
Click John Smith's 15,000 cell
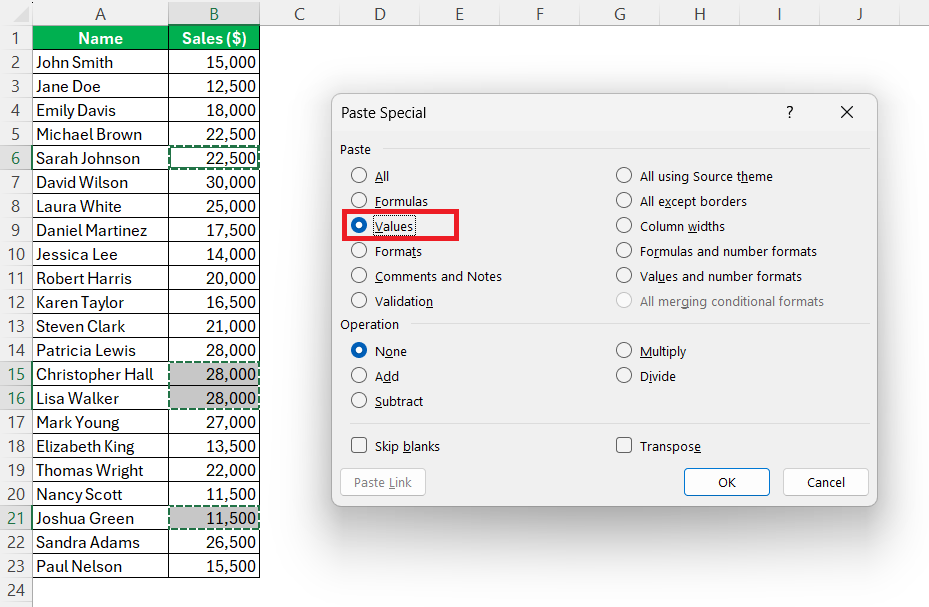point(214,62)
